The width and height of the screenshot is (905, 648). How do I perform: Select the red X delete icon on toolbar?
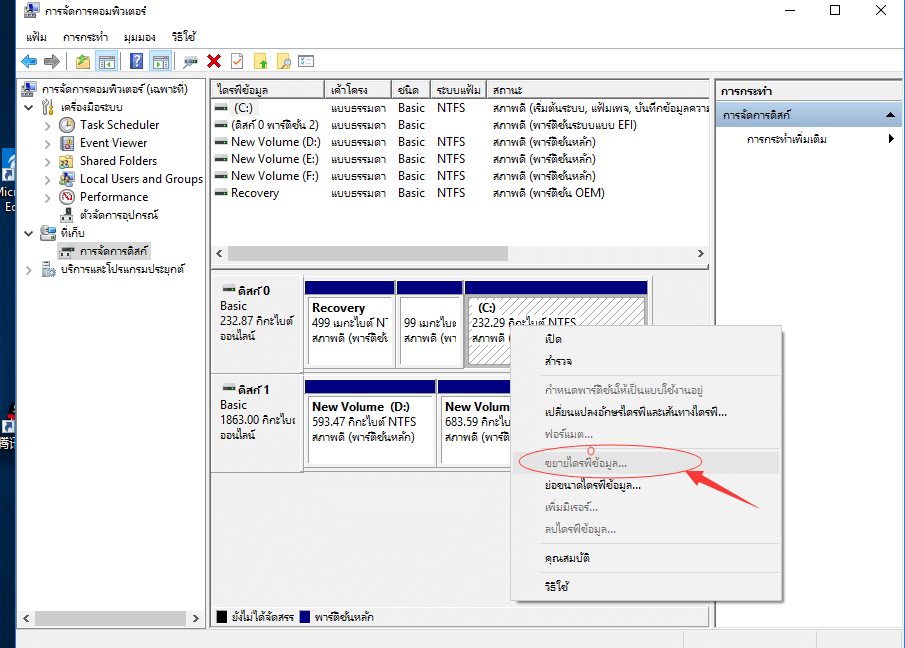point(215,60)
